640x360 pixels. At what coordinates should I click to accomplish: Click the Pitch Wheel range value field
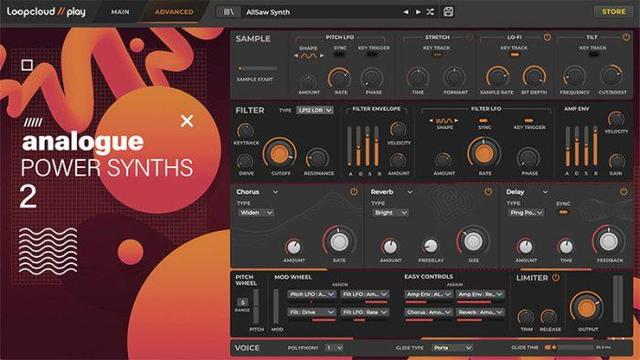click(242, 302)
